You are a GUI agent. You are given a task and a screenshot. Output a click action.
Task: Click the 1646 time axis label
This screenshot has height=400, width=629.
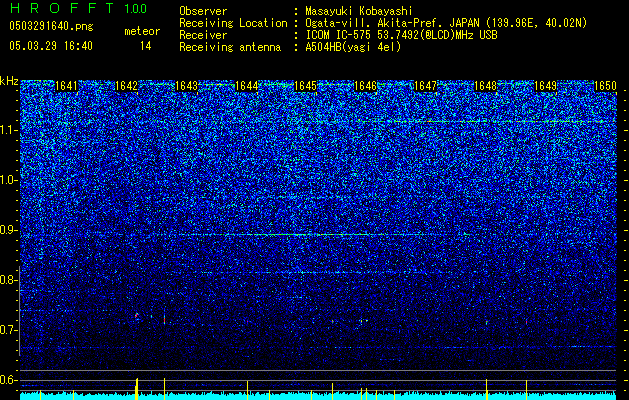365,86
